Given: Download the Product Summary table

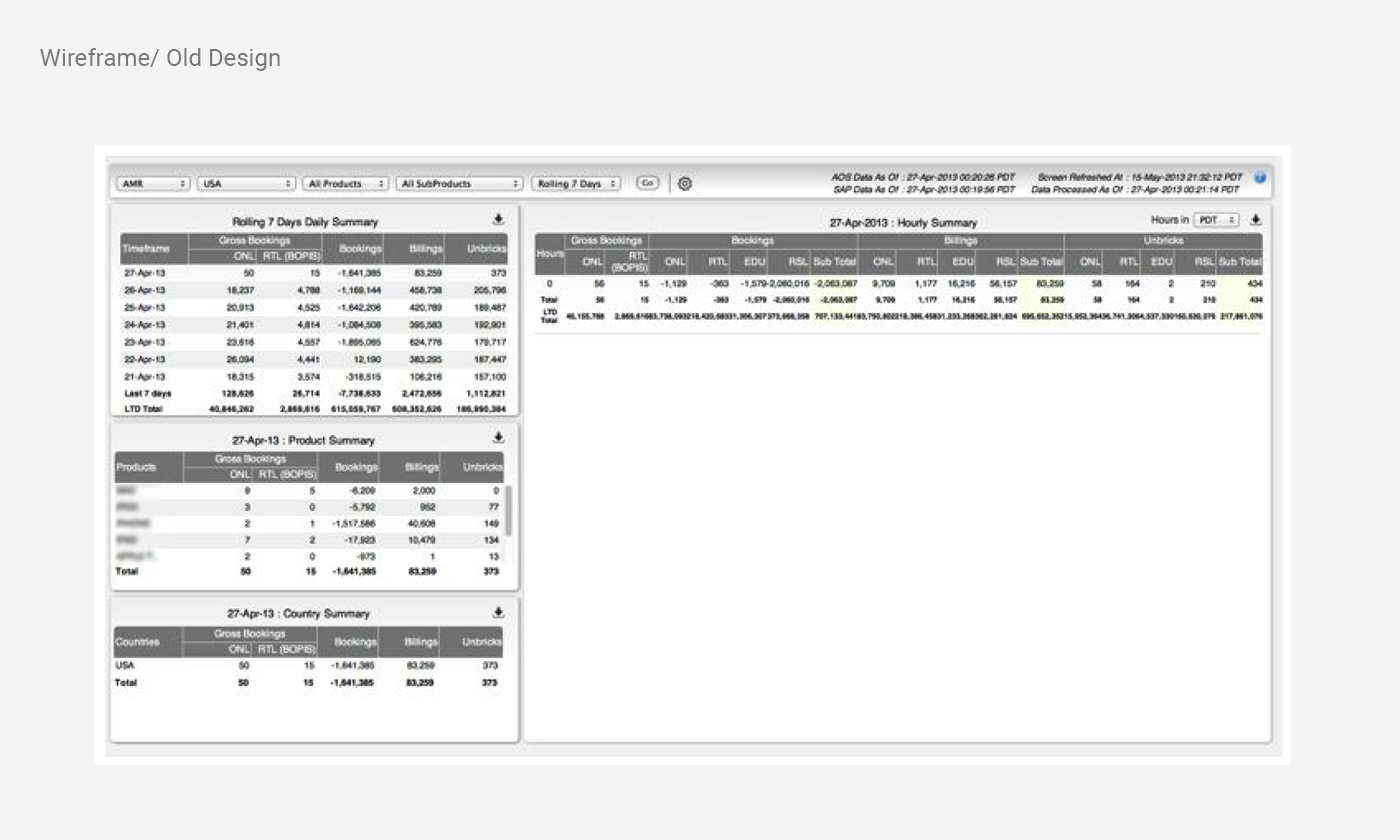Looking at the screenshot, I should pos(498,438).
